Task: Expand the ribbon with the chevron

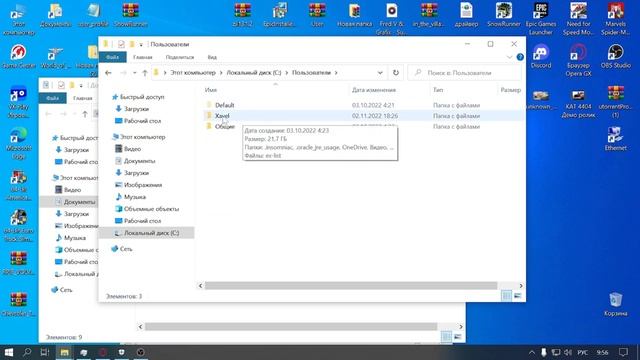Action: [x=509, y=57]
